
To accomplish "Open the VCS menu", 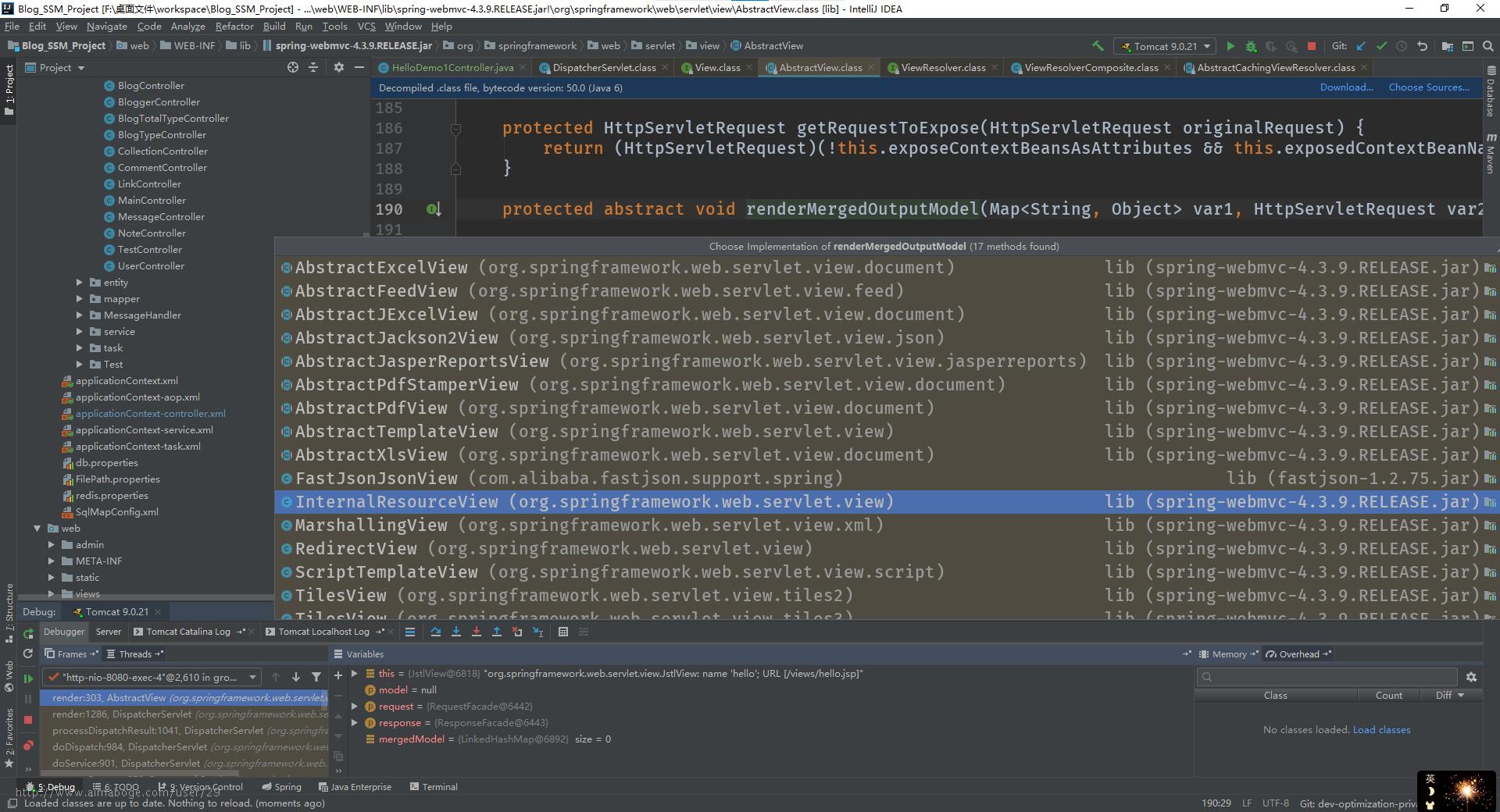I will point(366,26).
